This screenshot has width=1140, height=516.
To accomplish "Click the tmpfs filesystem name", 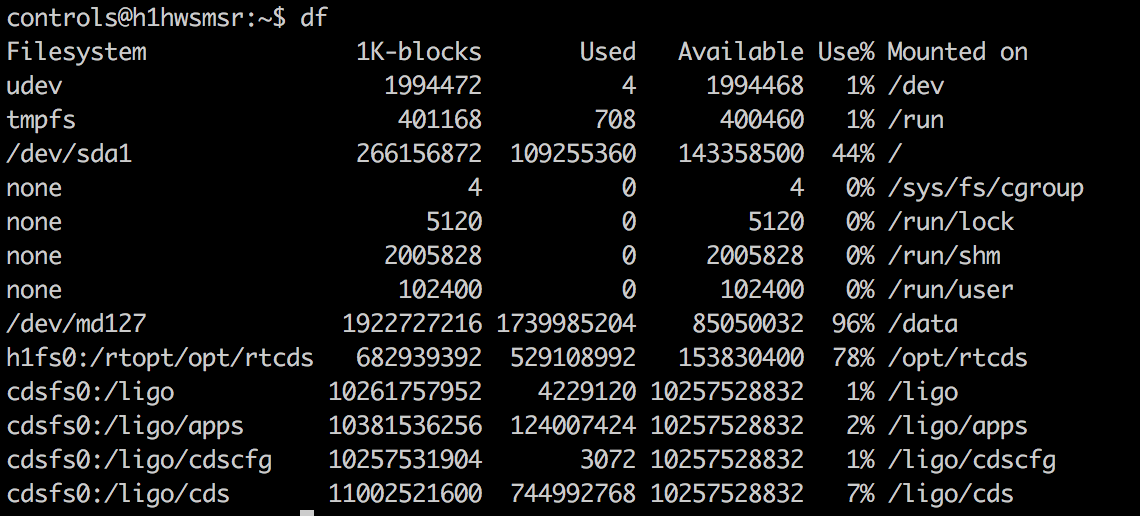I will pyautogui.click(x=41, y=120).
